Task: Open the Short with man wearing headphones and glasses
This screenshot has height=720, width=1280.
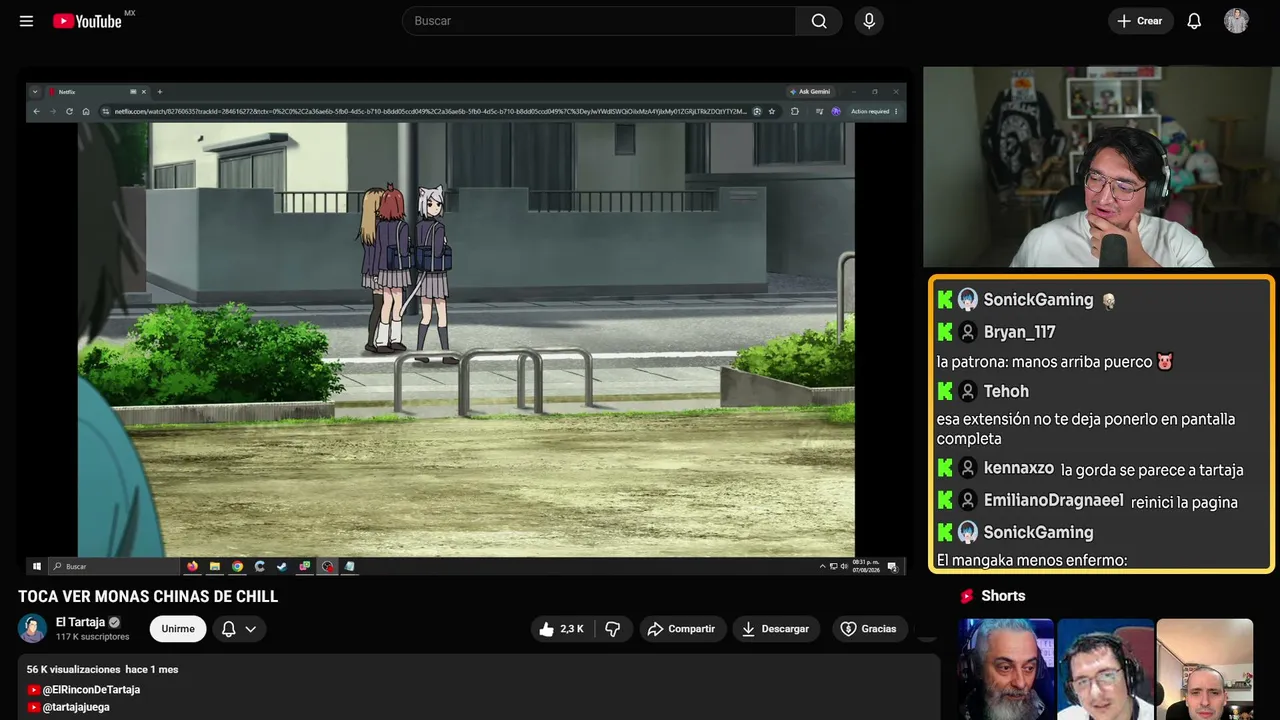Action: [1105, 669]
